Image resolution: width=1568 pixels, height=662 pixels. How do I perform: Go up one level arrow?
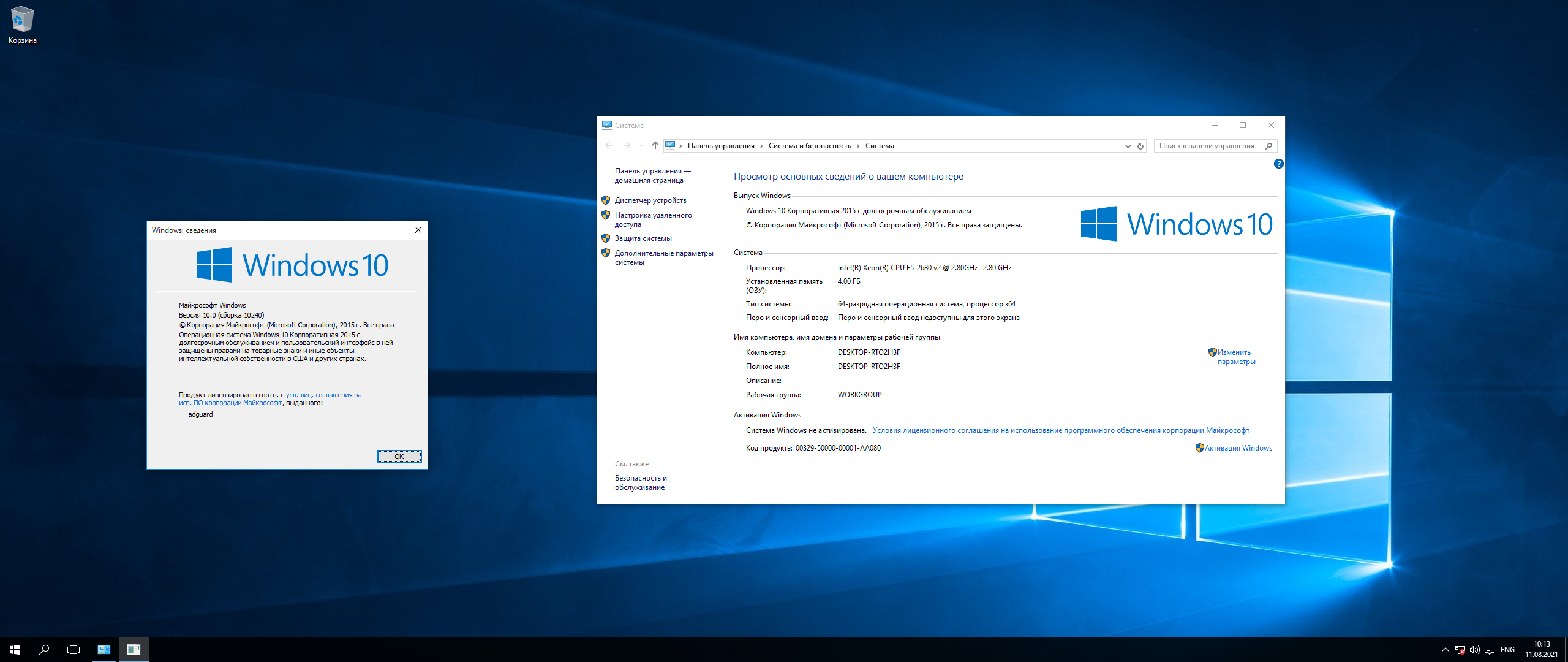coord(655,146)
